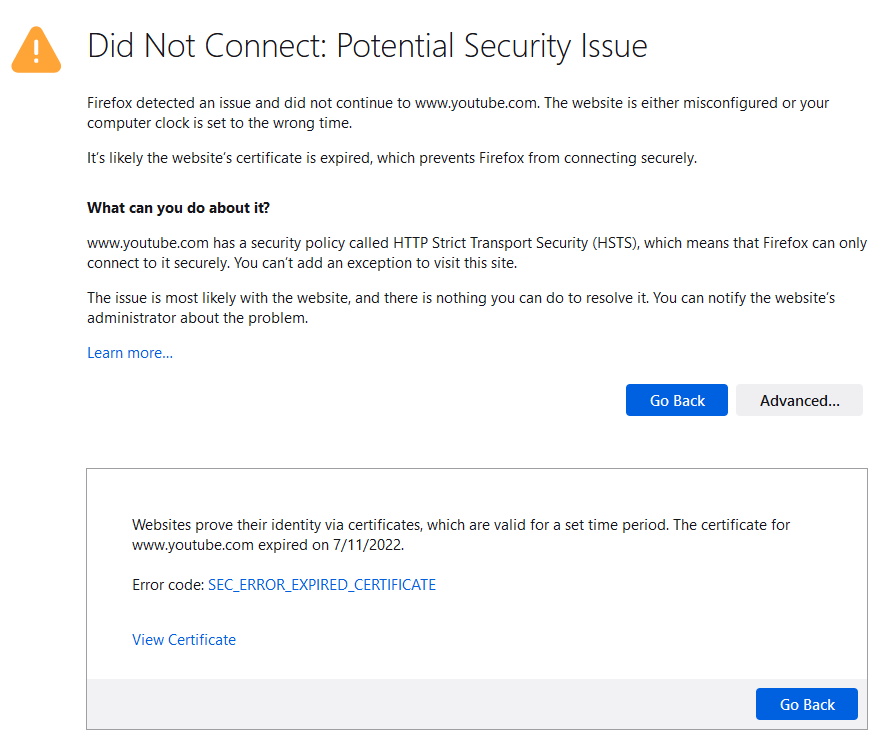The height and width of the screenshot is (745, 883).
Task: Click the expired on 7/11/2022 date text
Action: coord(331,545)
